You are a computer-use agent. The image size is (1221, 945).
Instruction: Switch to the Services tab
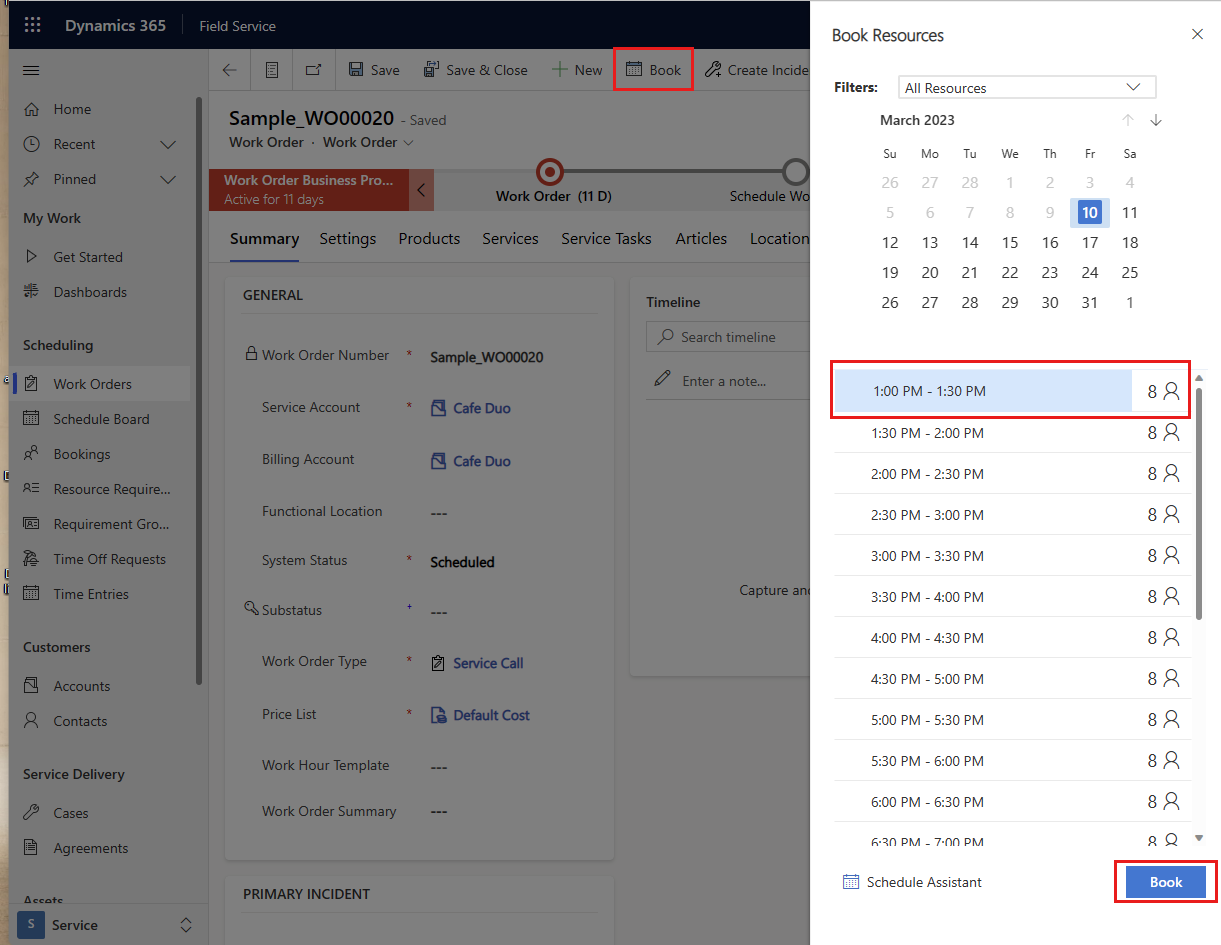pos(510,239)
